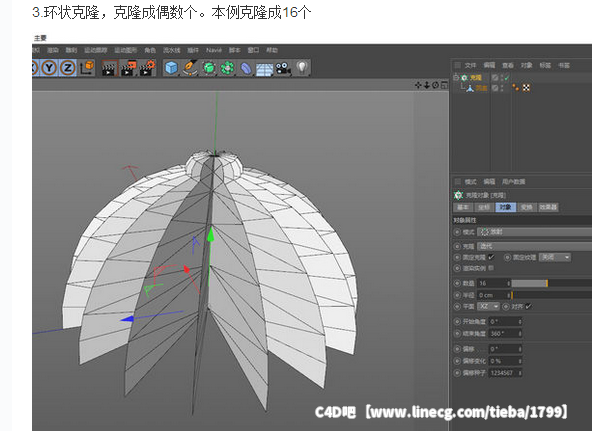
Task: Select the Spline Pen tool icon
Action: (x=190, y=68)
